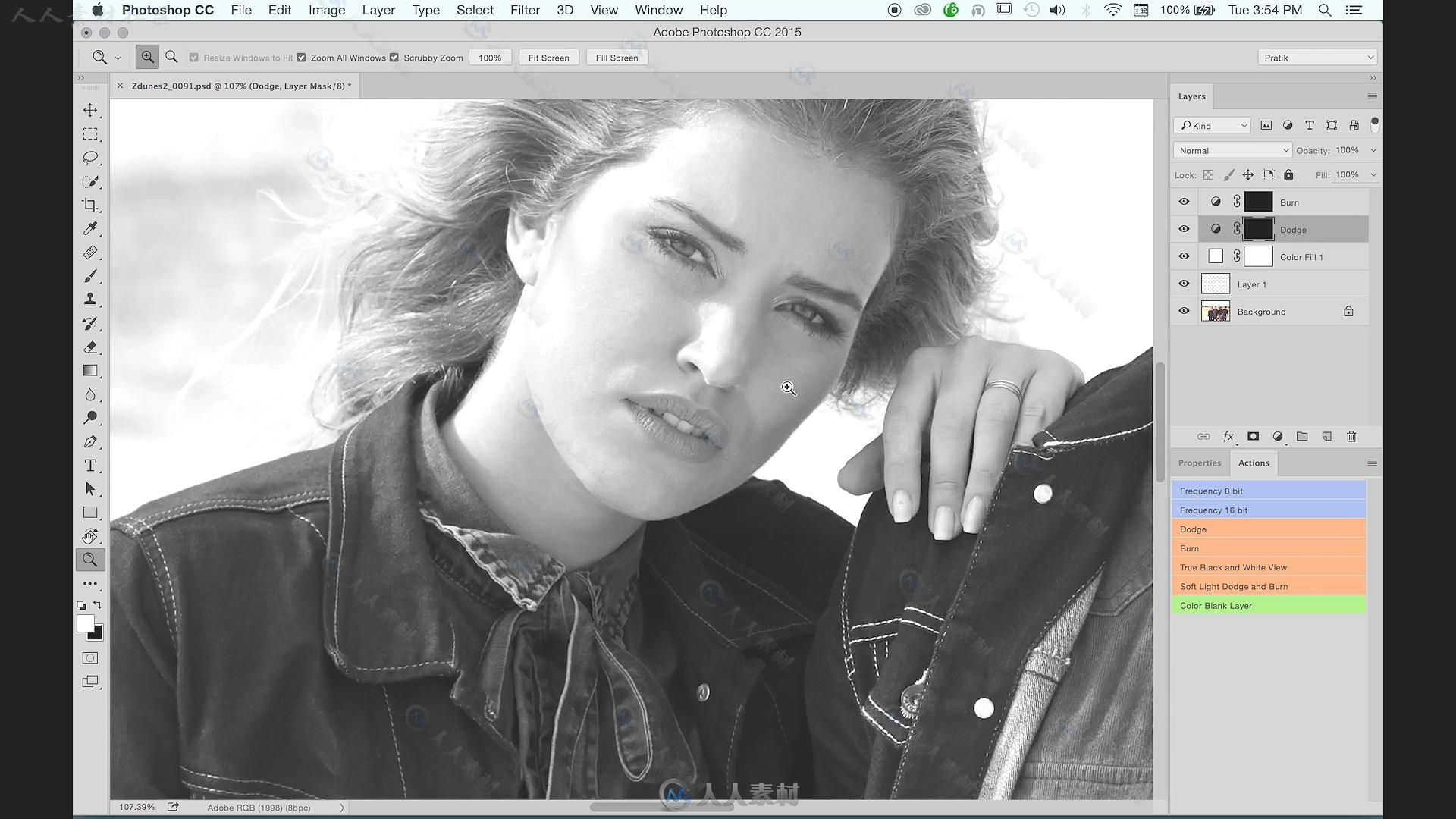Toggle Scrubby Zoom checkbox
The width and height of the screenshot is (1456, 819).
394,58
